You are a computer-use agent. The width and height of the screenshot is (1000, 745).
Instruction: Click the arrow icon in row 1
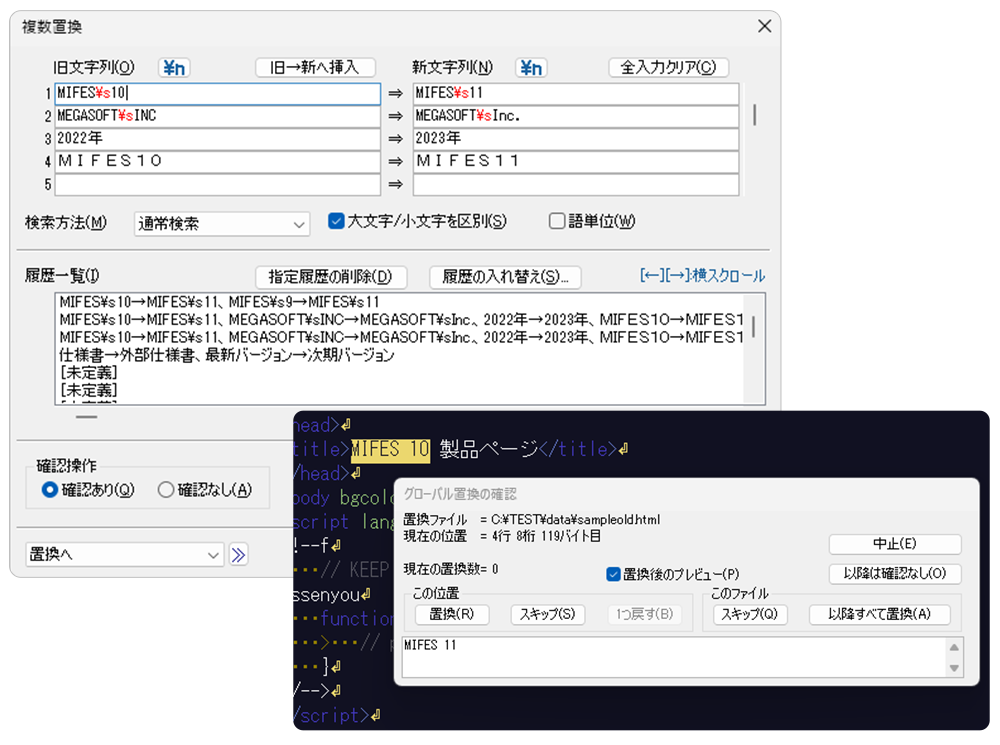point(396,94)
